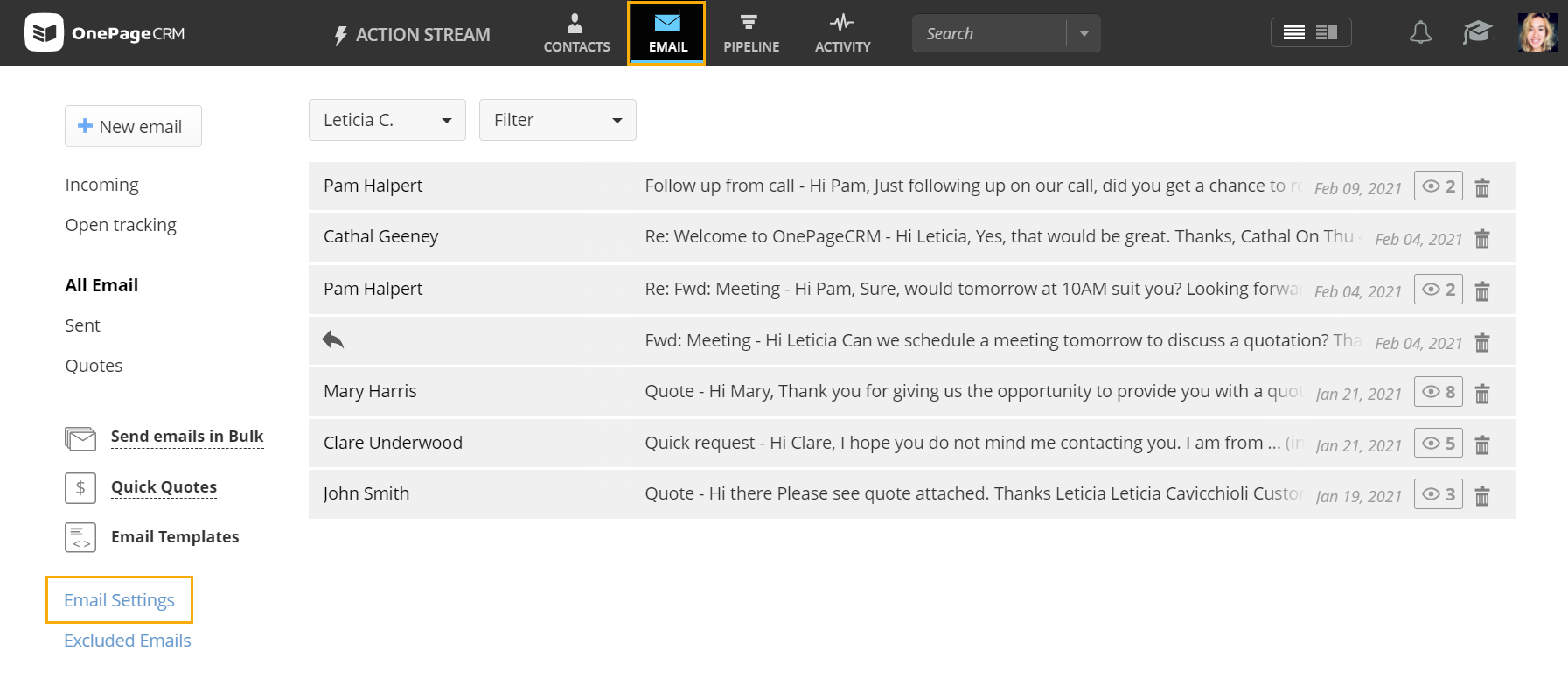
Task: Select the All Email folder
Action: (101, 285)
